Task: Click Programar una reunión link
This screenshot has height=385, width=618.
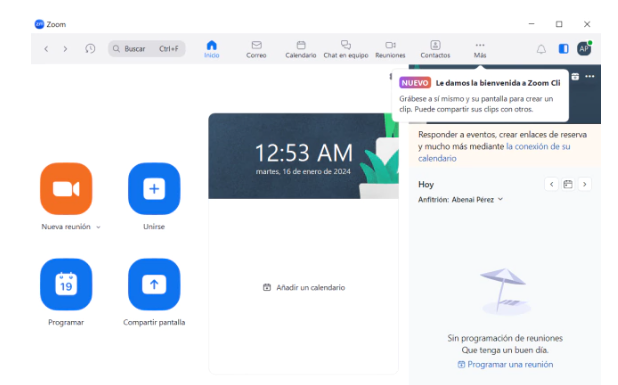Action: (505, 365)
